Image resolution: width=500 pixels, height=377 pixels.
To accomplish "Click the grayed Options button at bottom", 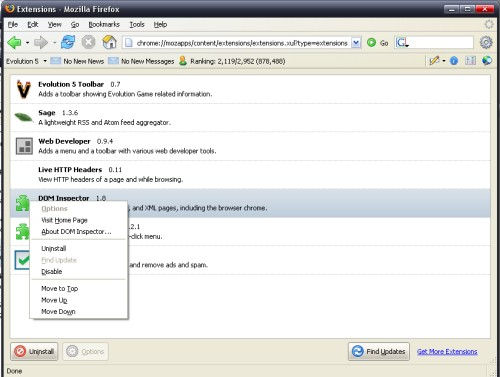I will tap(85, 351).
